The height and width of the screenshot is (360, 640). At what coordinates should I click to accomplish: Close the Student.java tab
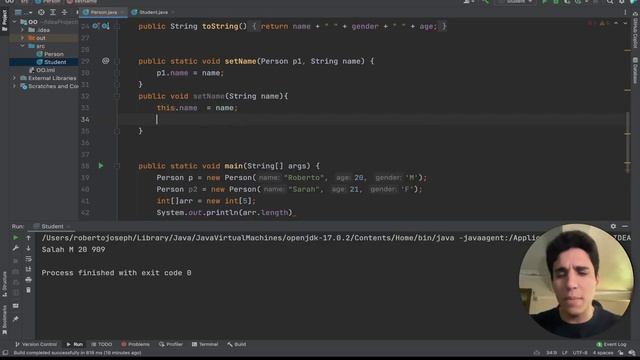pos(173,12)
